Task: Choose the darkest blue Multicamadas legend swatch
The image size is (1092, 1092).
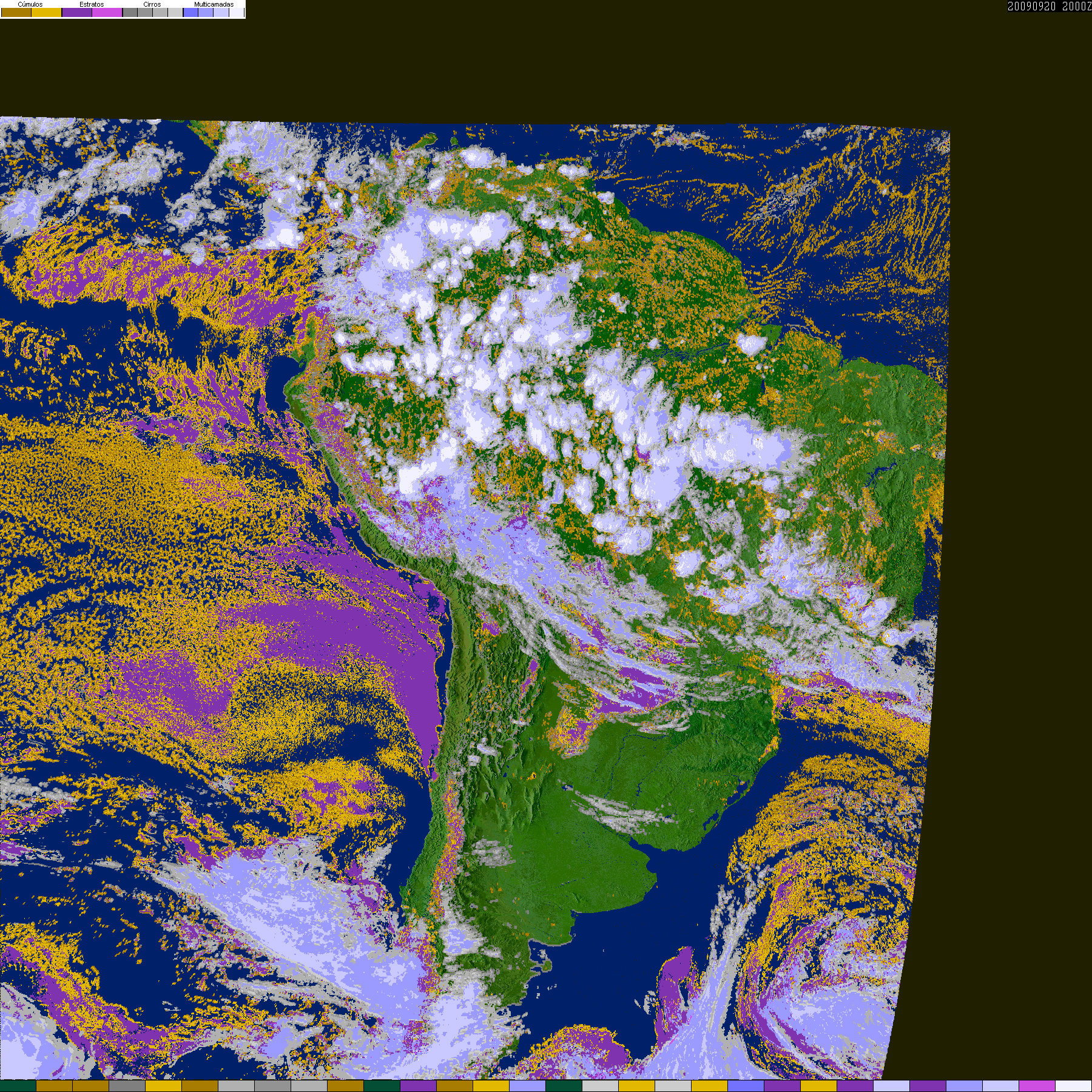Action: pyautogui.click(x=190, y=12)
